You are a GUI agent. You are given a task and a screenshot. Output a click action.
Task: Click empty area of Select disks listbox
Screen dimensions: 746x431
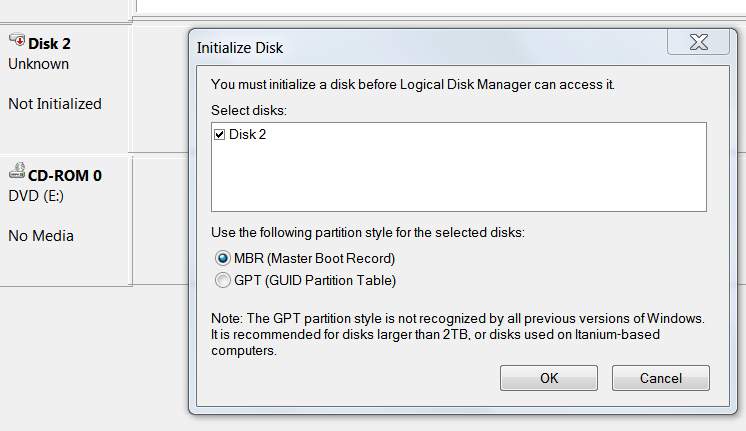point(459,178)
